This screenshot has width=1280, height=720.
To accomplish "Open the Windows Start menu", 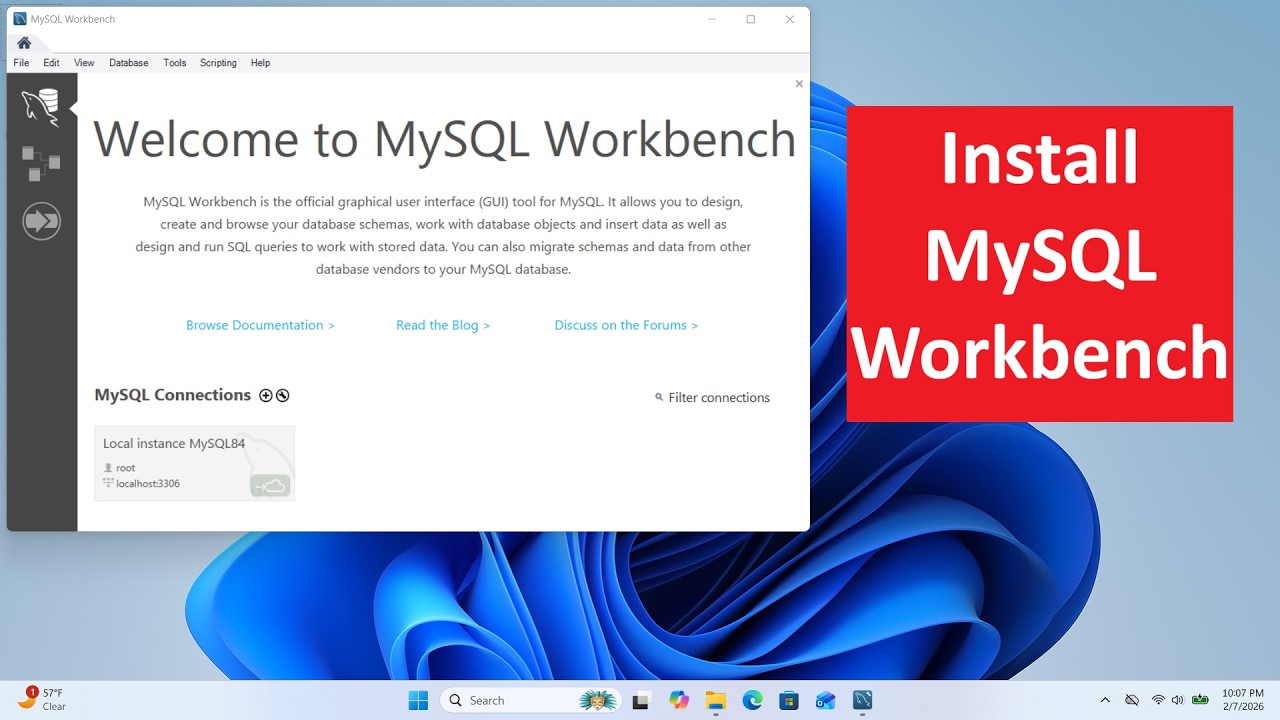I will pos(418,700).
